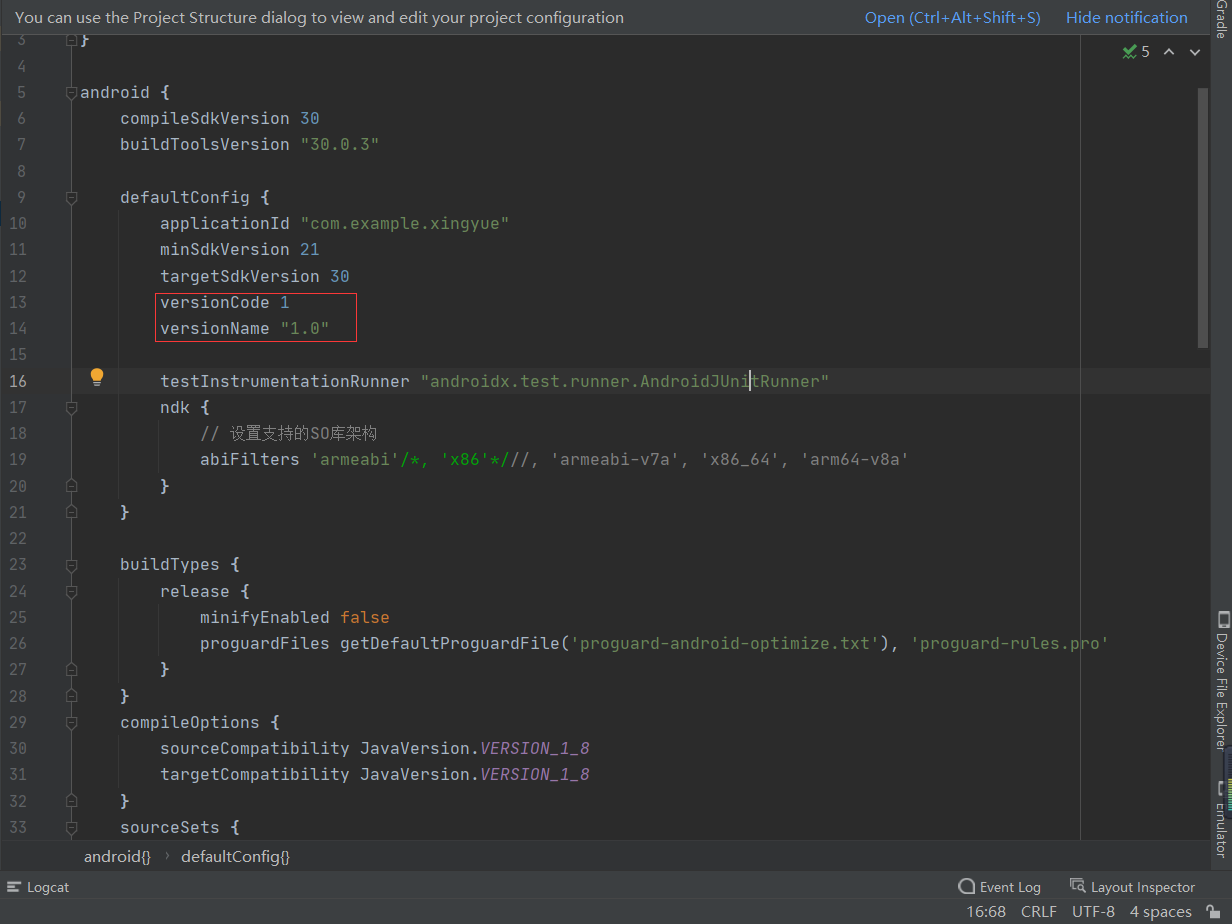Click the false value on line 25
The height and width of the screenshot is (924, 1232).
365,617
